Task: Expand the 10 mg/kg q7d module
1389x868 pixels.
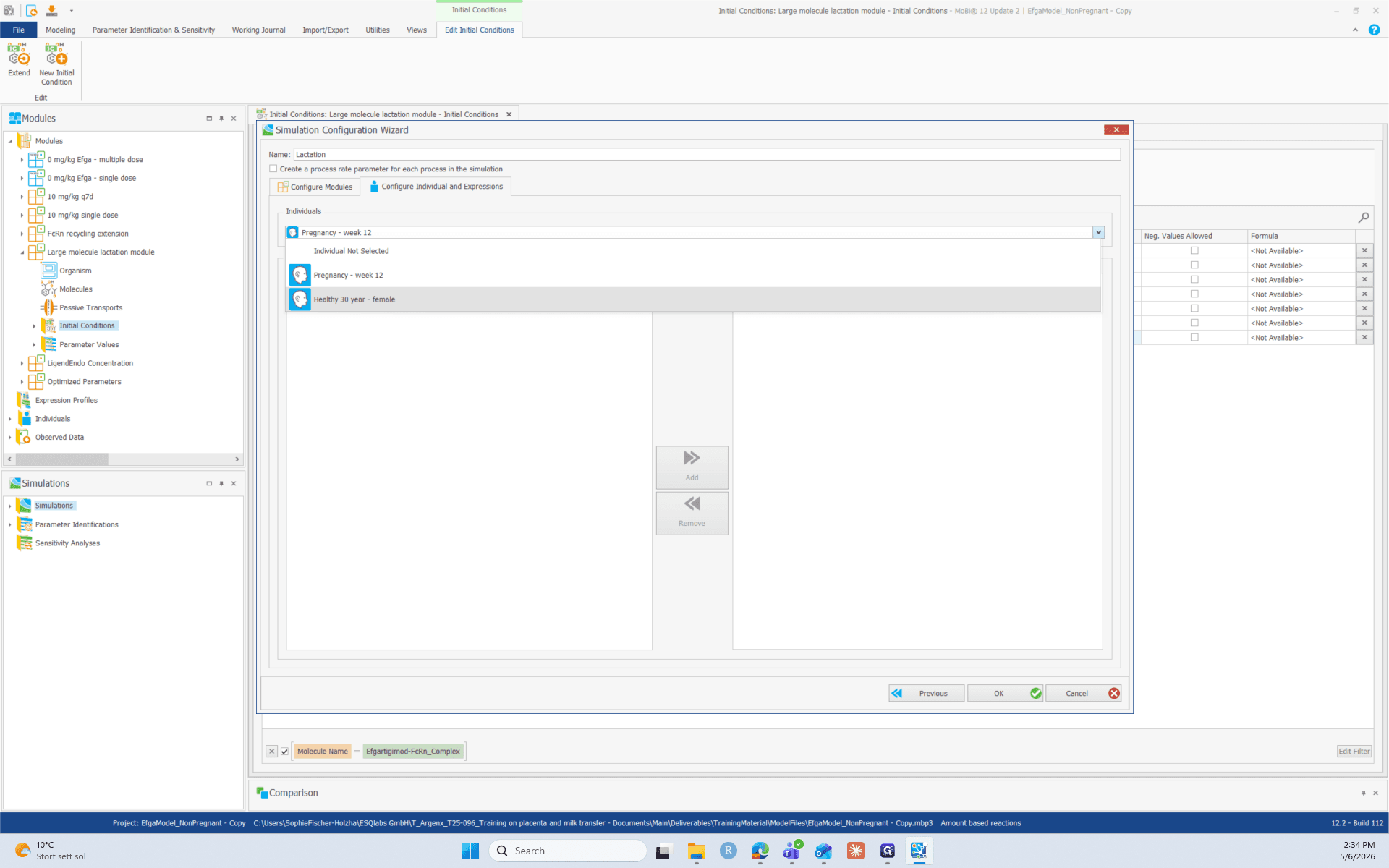Action: (22, 197)
